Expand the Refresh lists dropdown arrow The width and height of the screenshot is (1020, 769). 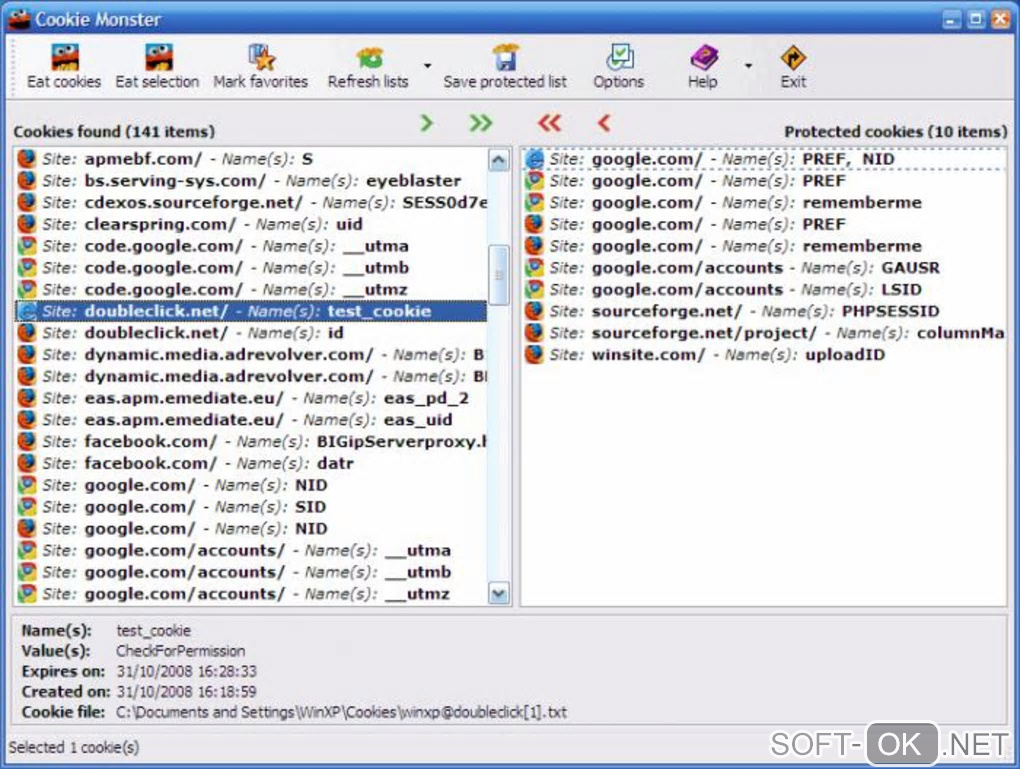pos(427,66)
